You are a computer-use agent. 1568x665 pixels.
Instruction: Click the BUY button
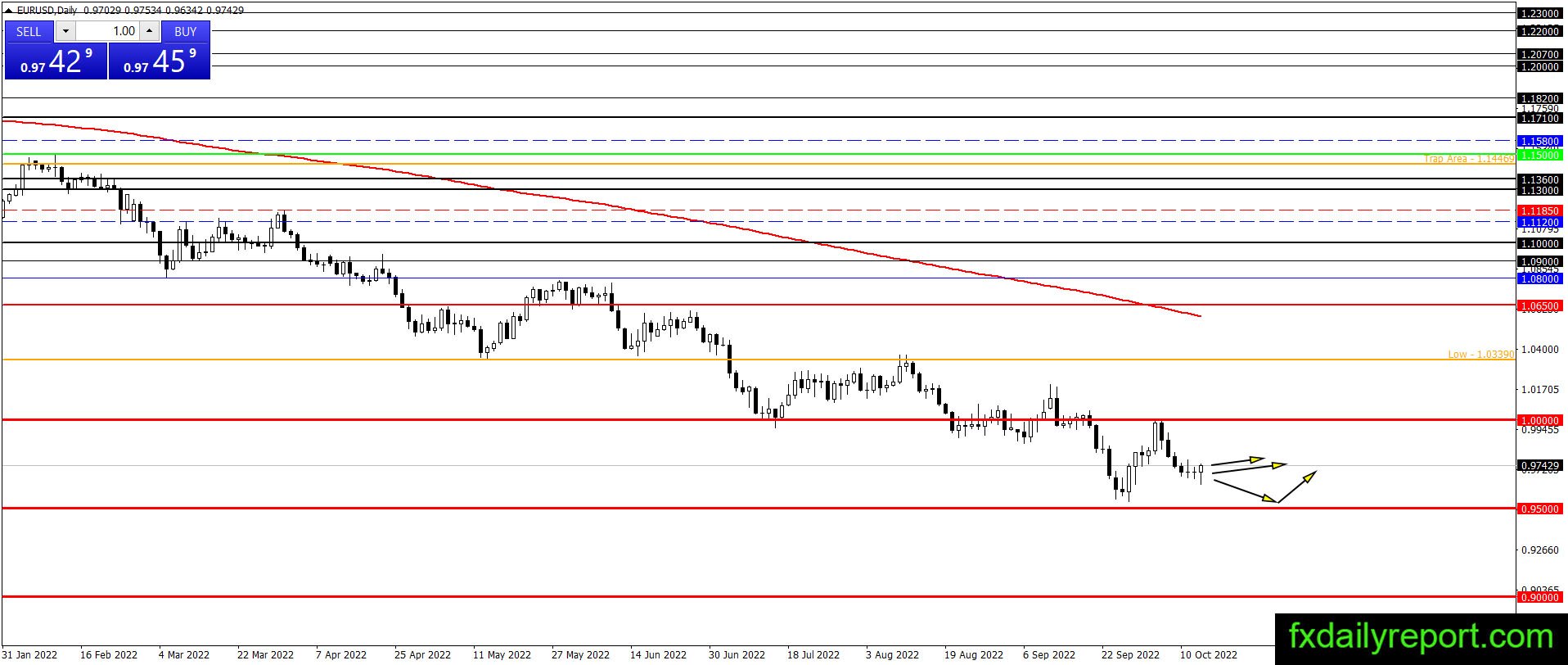click(186, 31)
